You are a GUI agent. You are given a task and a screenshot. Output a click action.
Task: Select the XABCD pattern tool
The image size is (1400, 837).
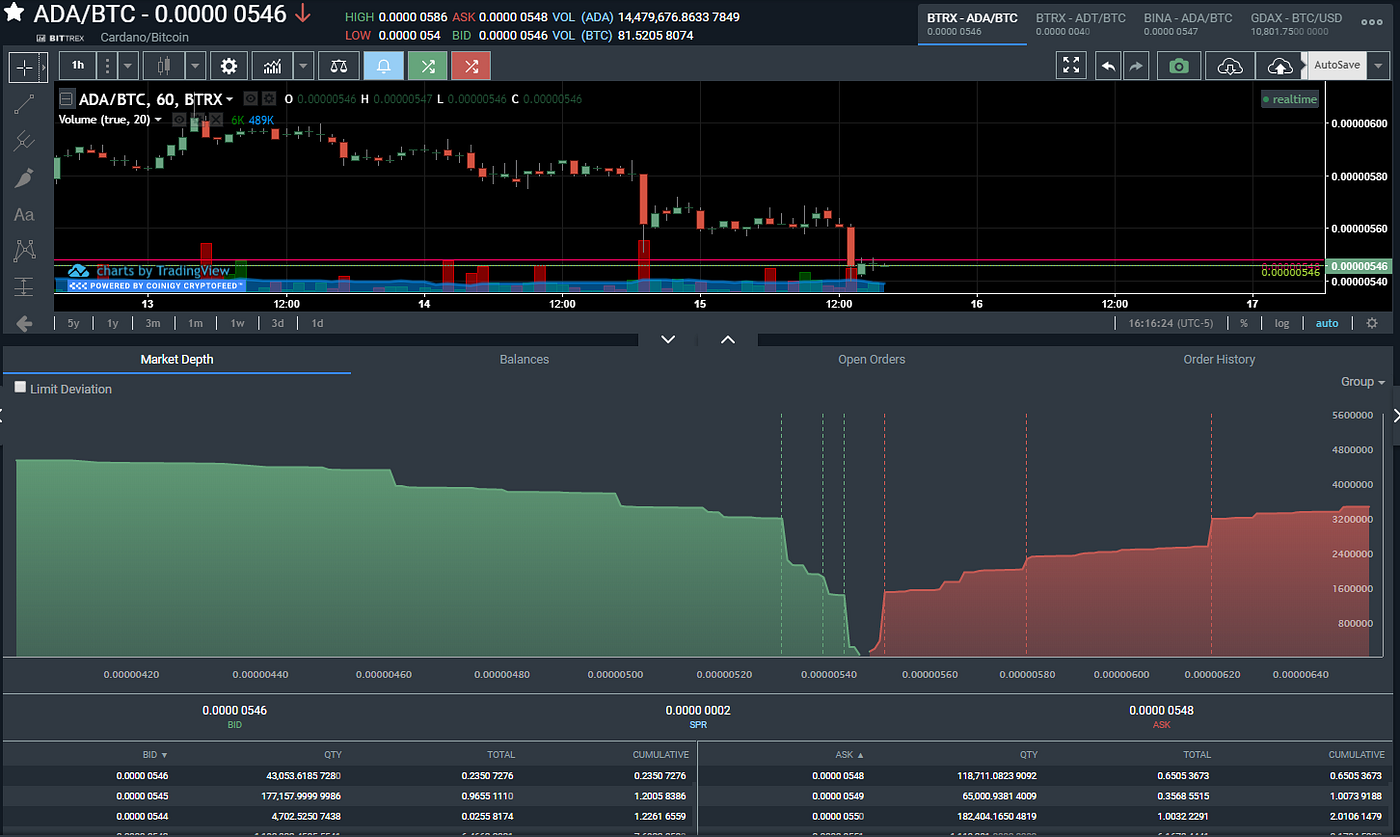point(24,250)
